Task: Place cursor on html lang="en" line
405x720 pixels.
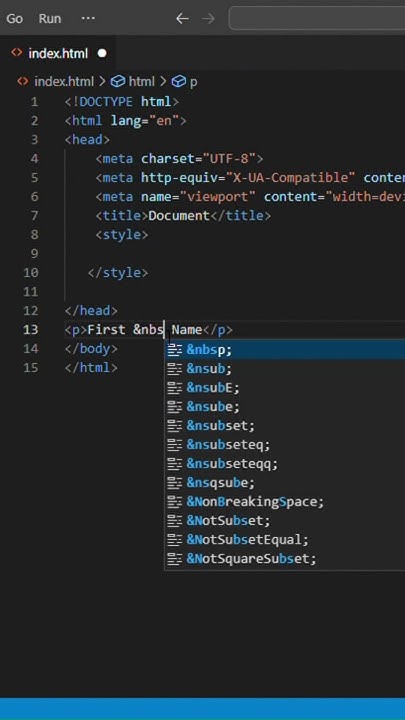Action: point(125,121)
